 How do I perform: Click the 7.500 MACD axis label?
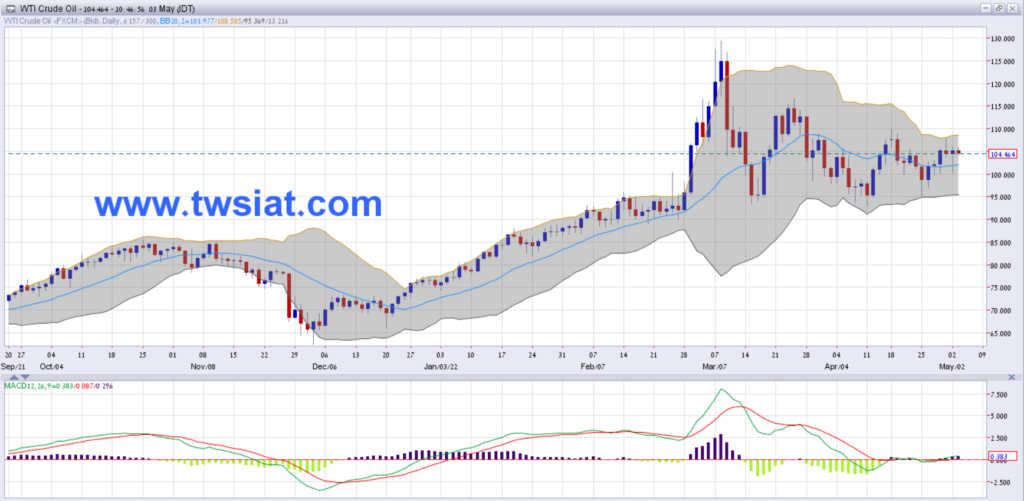1001,395
